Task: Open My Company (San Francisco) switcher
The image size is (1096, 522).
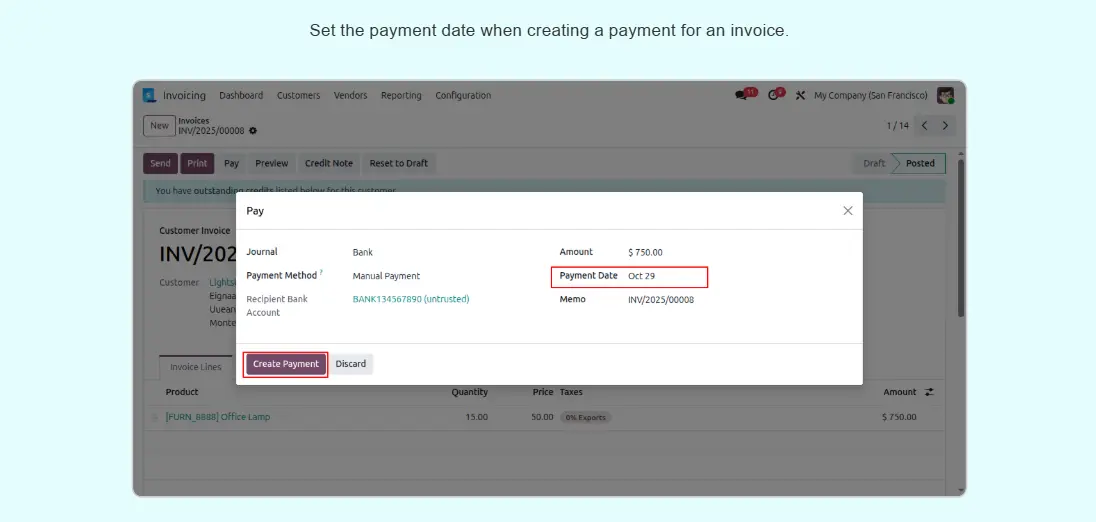Action: (x=870, y=96)
